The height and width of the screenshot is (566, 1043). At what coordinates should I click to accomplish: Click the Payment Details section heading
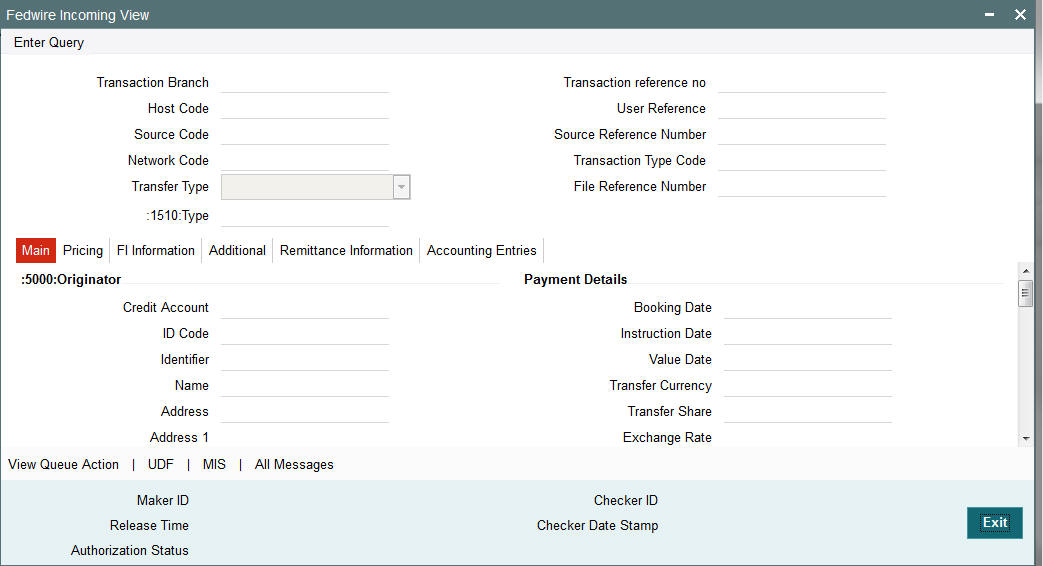[575, 280]
